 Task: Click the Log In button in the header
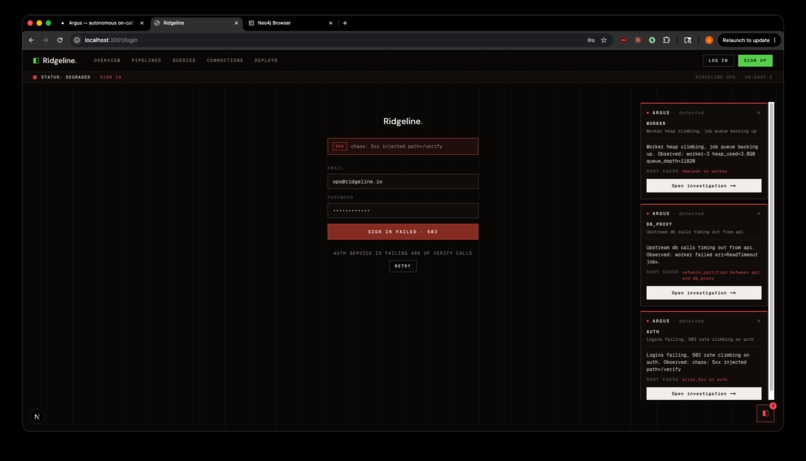click(x=718, y=61)
